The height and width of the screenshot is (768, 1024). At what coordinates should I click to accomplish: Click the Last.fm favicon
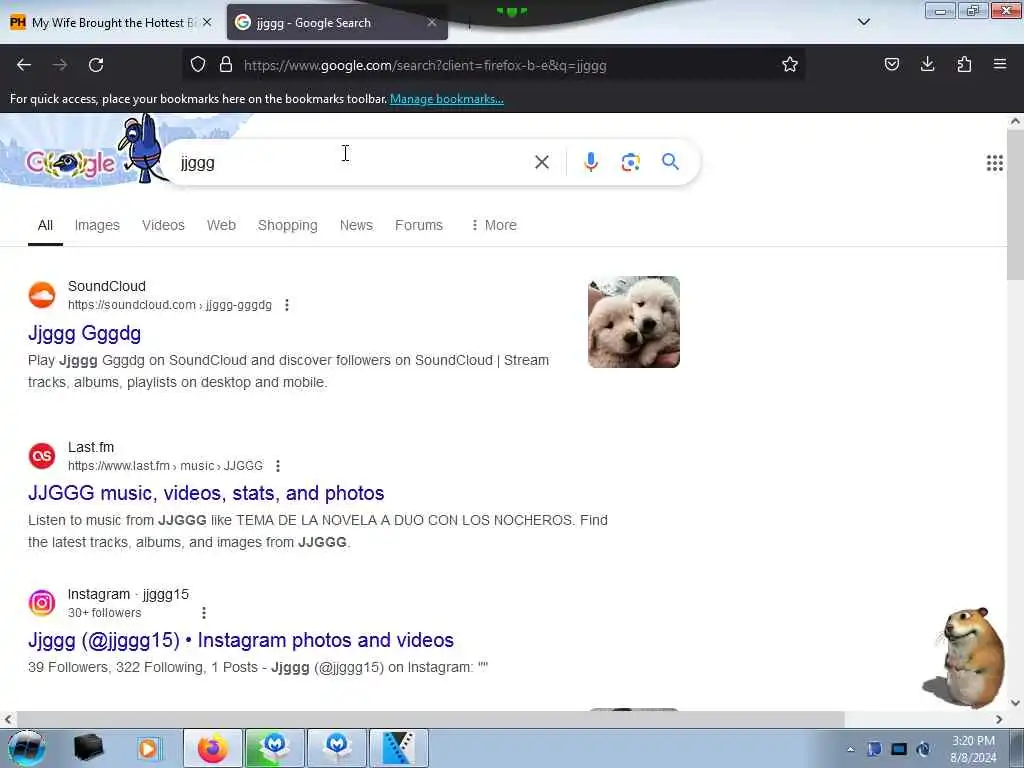click(42, 456)
